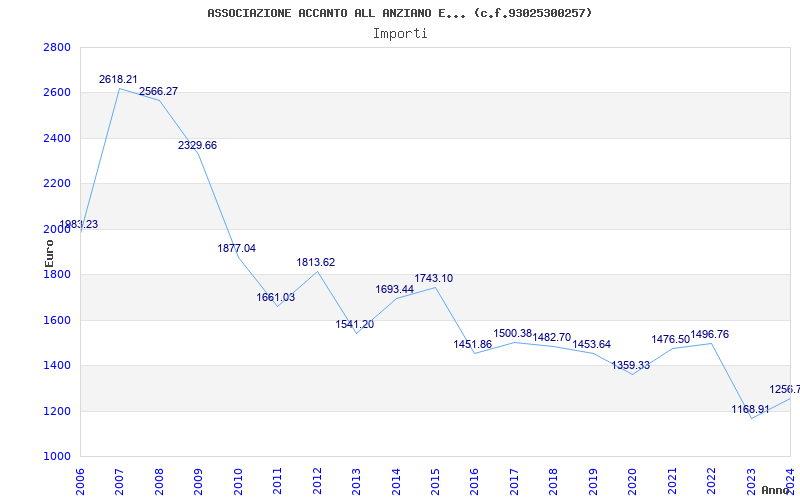800x500 pixels.
Task: Click the x-axis year 2013
Action: (x=357, y=482)
